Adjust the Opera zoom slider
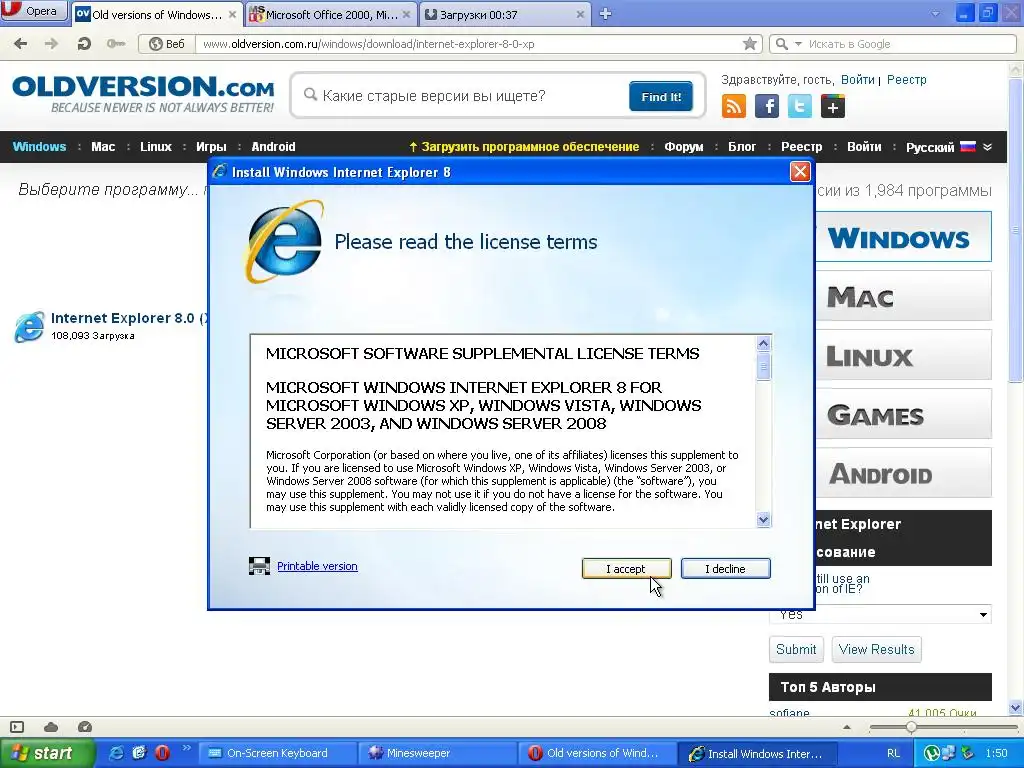This screenshot has height=768, width=1024. (x=910, y=727)
